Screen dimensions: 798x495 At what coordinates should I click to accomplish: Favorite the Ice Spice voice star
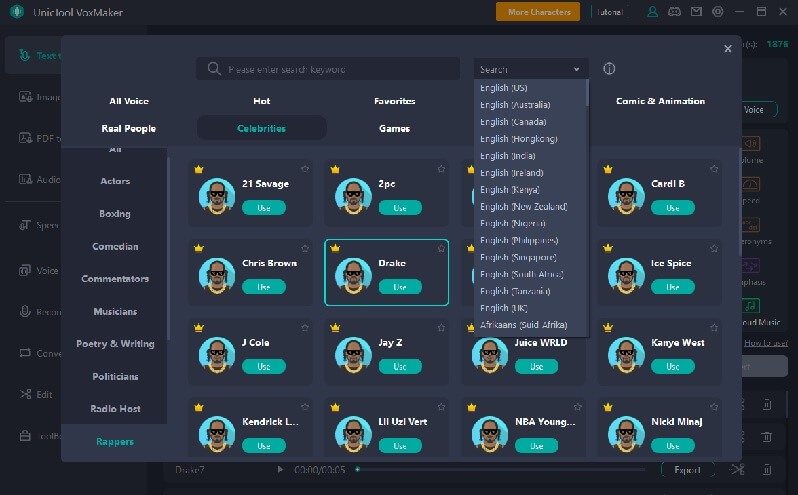pos(714,248)
